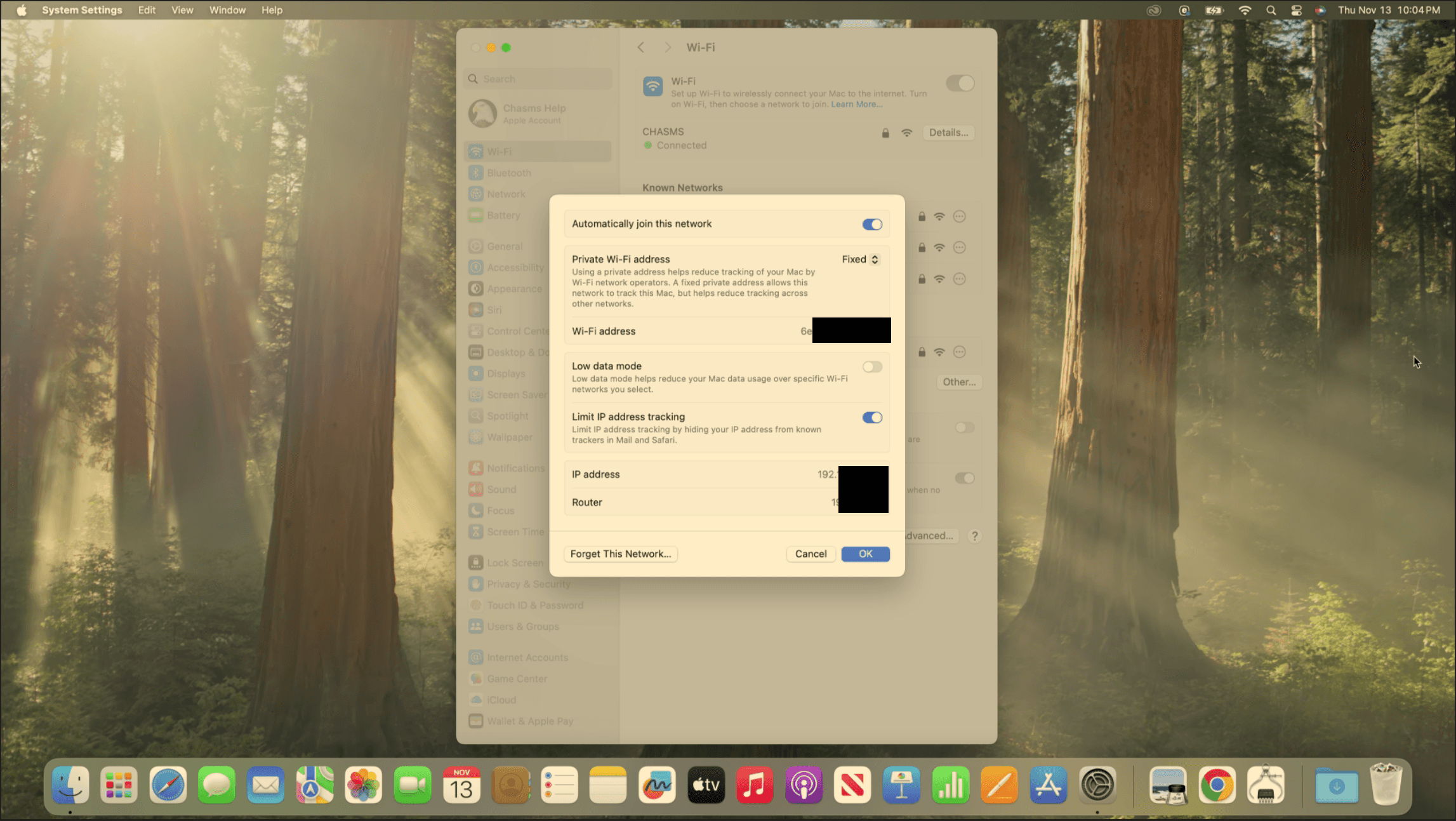Screen dimensions: 1456x821
Task: Enable Low data mode switch
Action: pos(872,366)
